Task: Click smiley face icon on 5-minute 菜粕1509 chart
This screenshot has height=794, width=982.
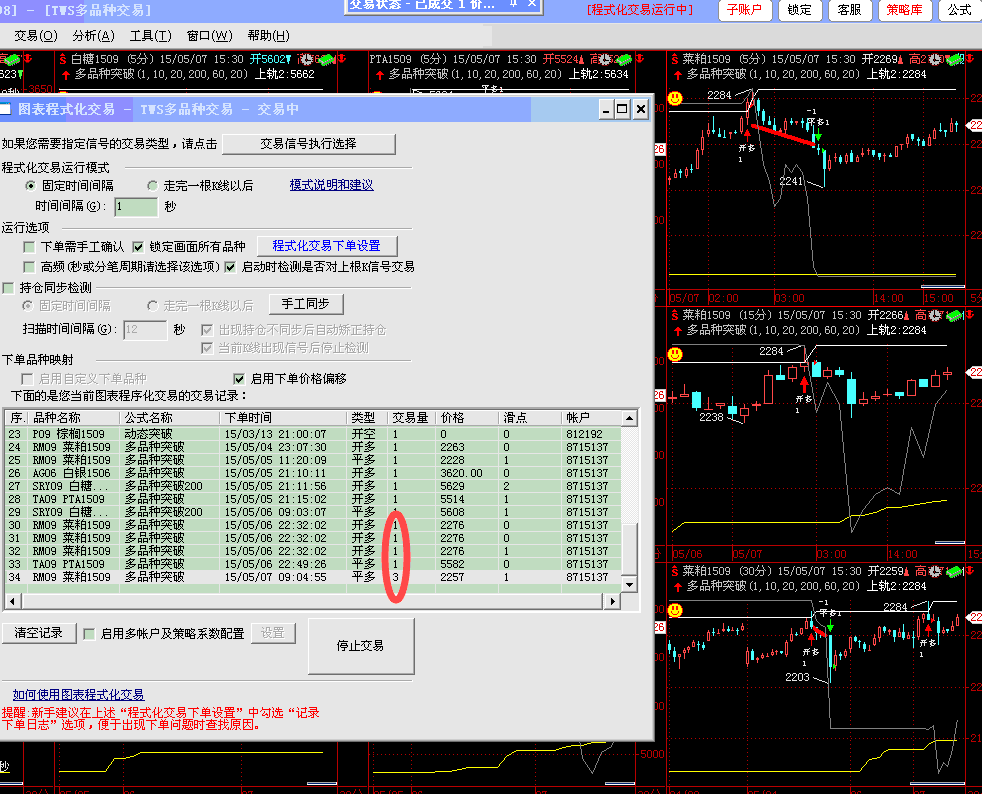Action: 675,98
